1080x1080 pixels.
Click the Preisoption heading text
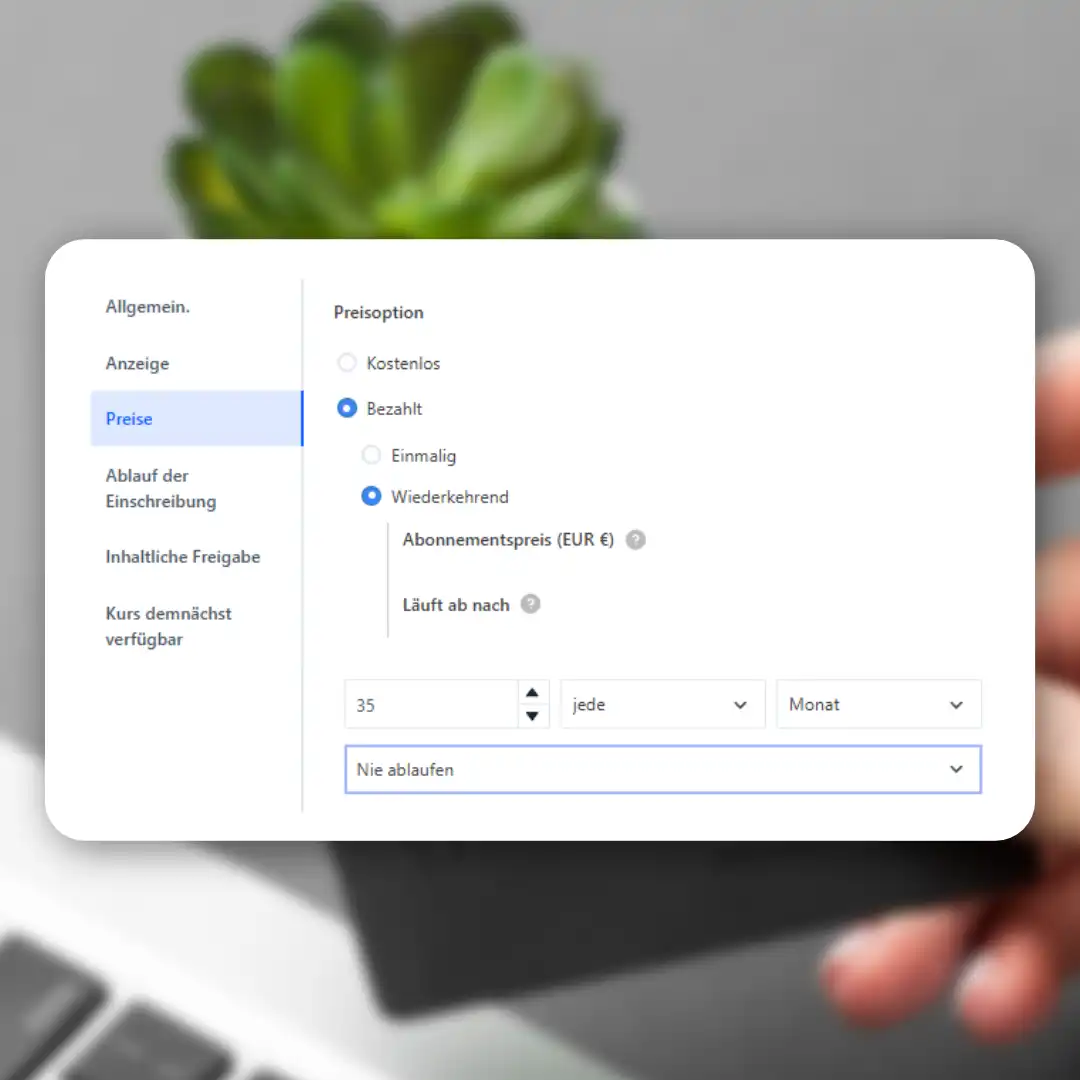tap(378, 312)
